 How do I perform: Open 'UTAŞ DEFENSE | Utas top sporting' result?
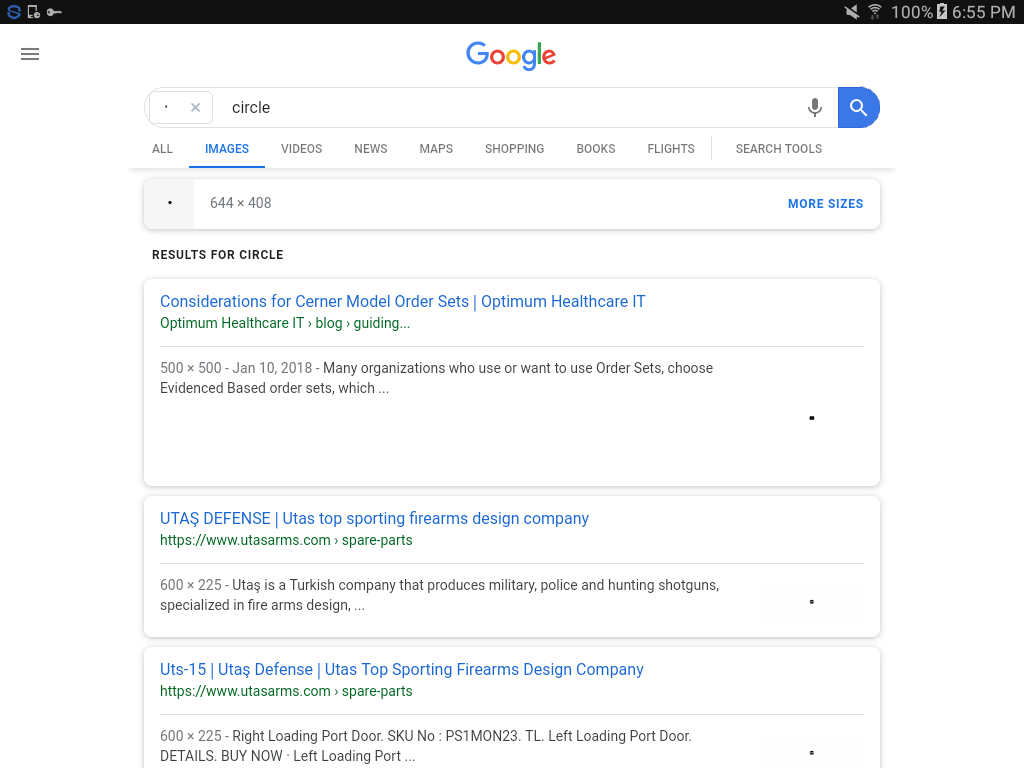374,519
